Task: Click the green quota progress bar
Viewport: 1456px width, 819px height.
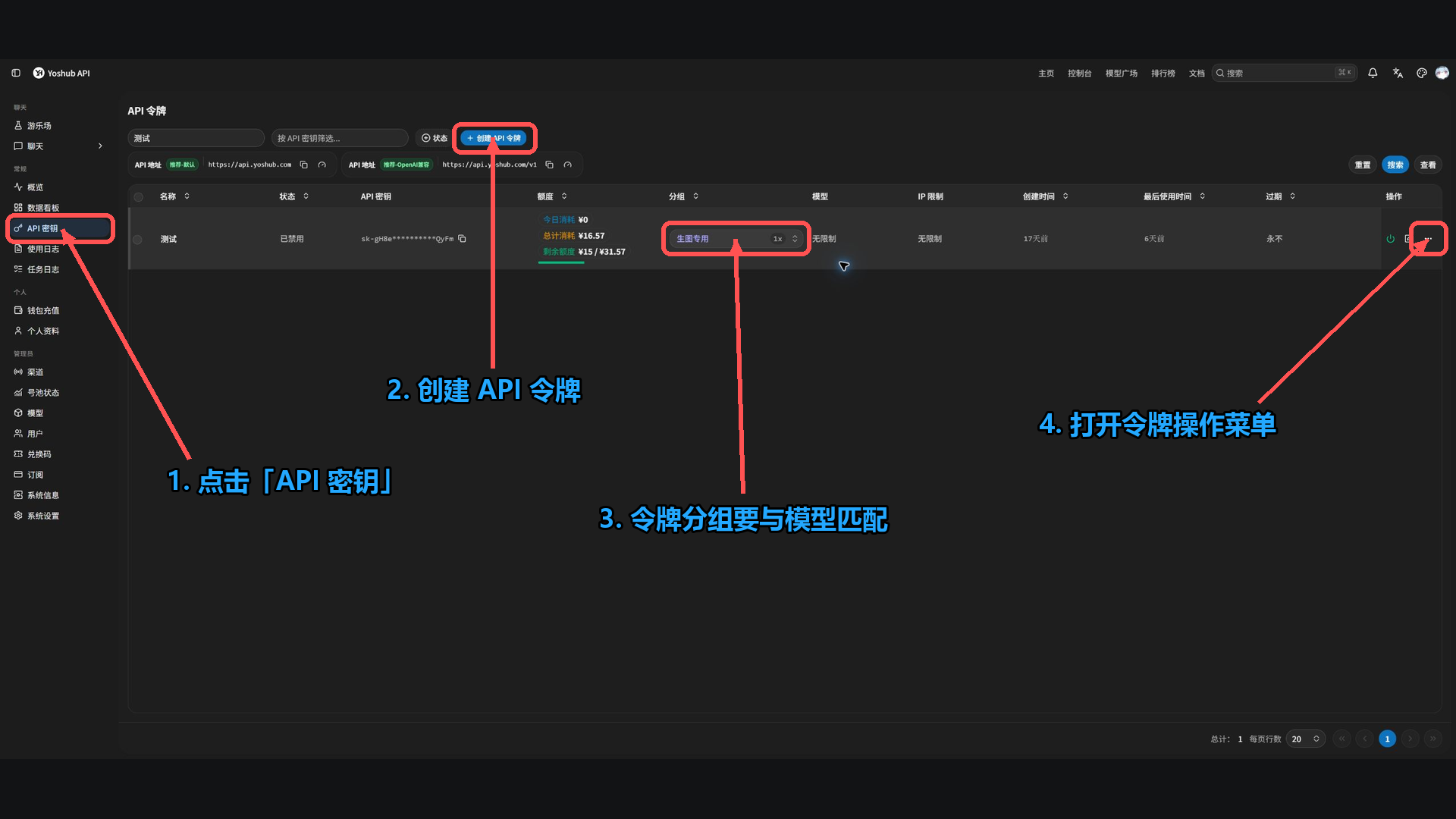Action: [x=561, y=262]
